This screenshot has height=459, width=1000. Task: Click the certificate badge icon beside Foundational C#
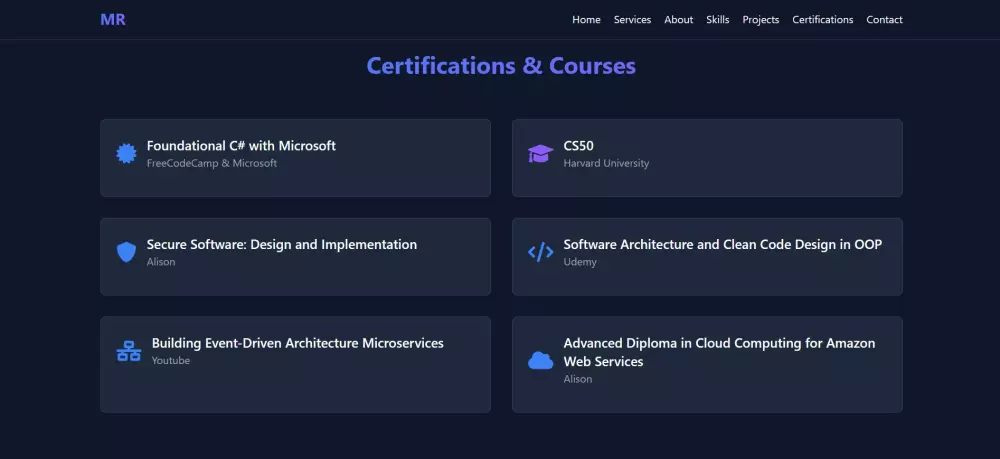[126, 153]
